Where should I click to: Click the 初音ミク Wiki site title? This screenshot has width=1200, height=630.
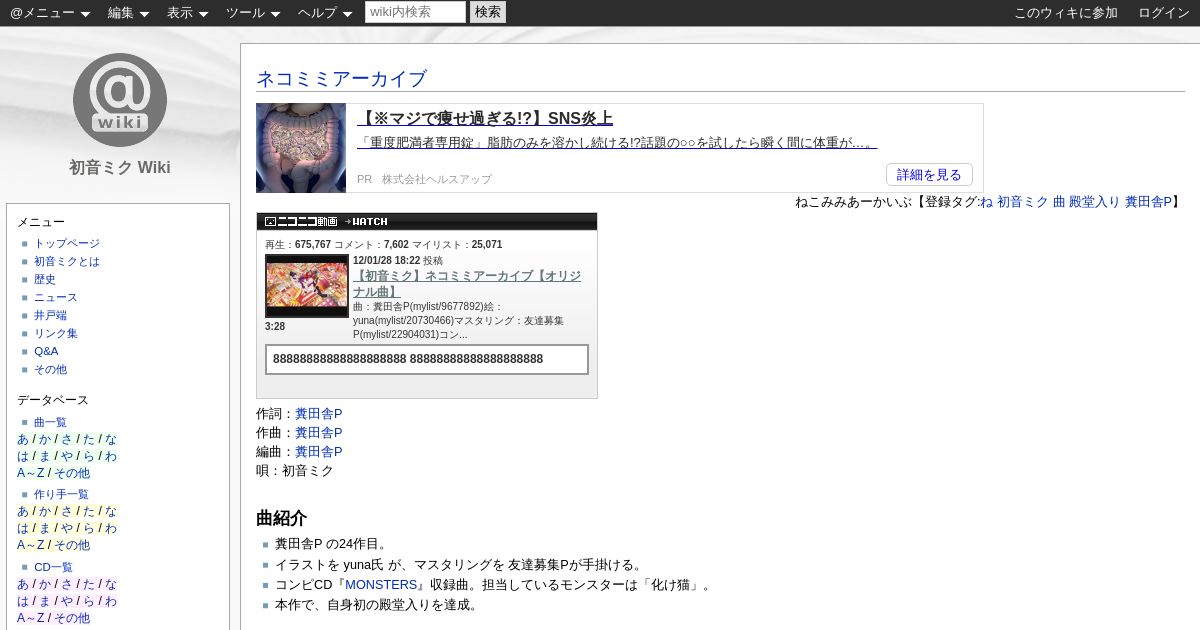[120, 167]
